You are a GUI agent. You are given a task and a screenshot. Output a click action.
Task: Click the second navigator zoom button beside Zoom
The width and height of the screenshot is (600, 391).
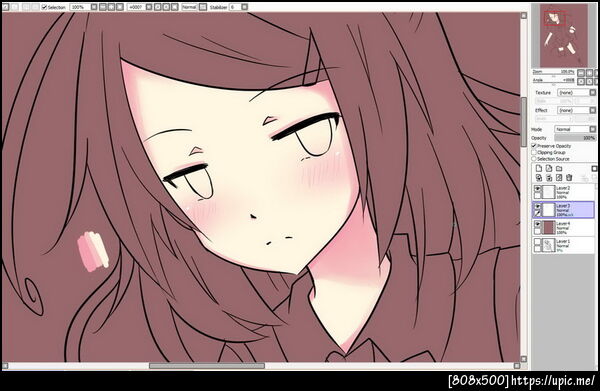tap(589, 73)
